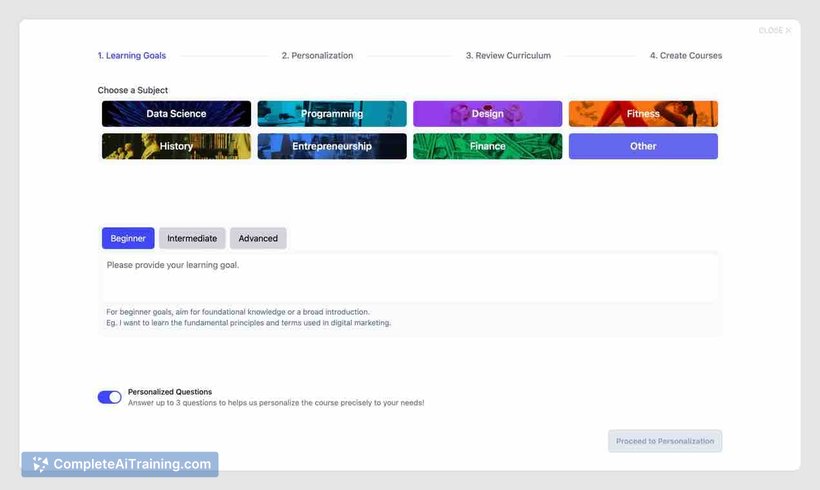Switch difficulty to Intermediate
Screen dimensions: 820x490
192,238
